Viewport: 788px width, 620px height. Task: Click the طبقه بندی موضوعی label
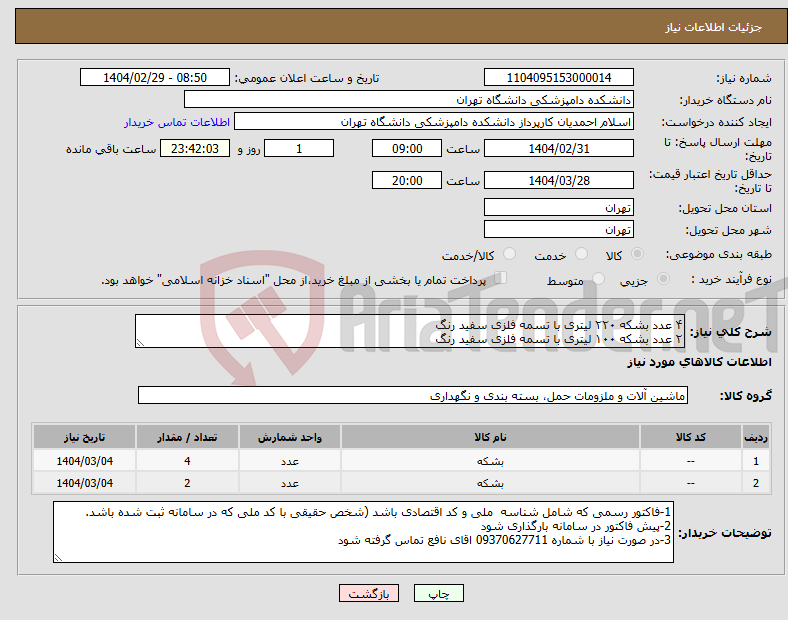click(x=719, y=255)
